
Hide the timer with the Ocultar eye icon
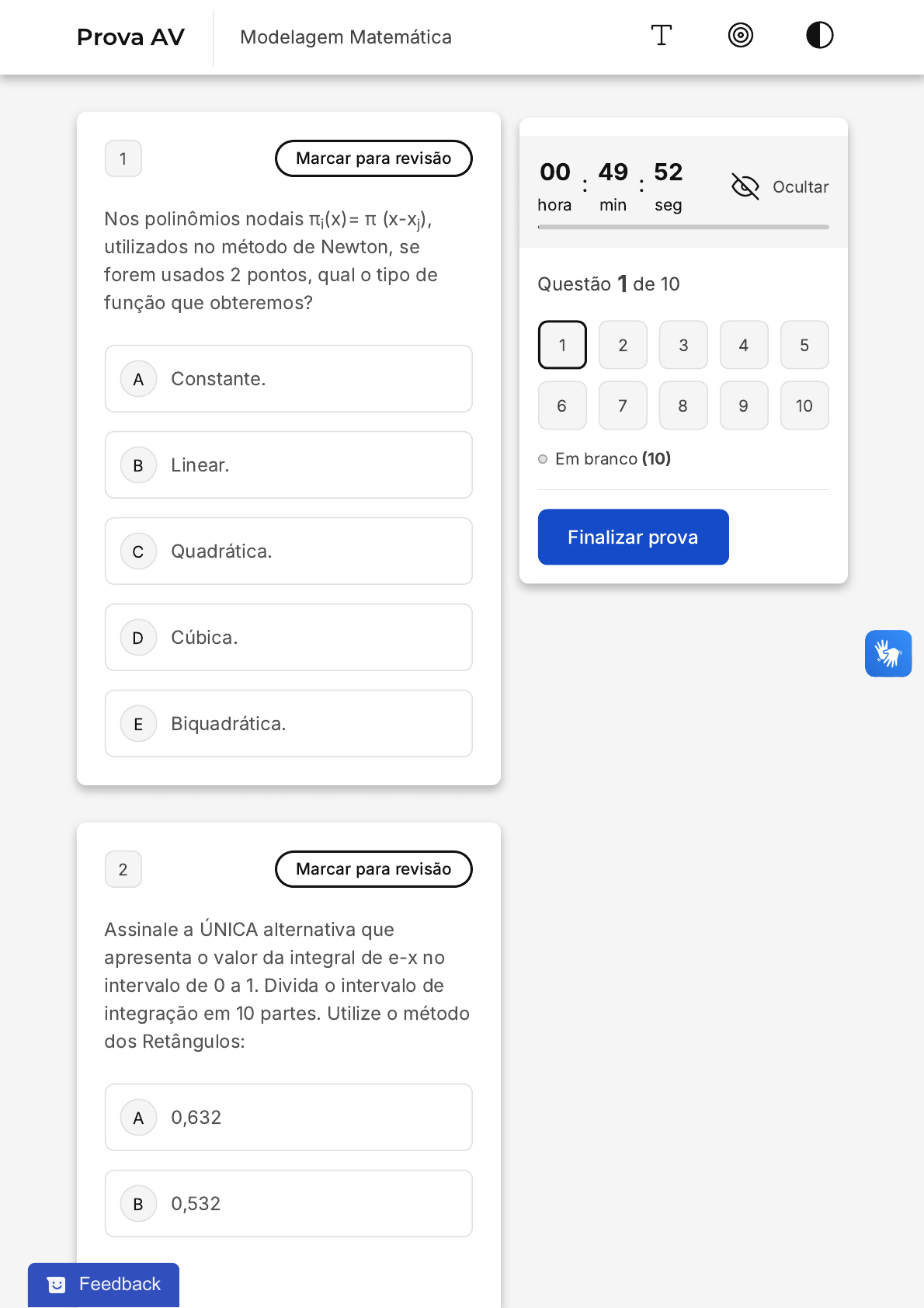(745, 186)
